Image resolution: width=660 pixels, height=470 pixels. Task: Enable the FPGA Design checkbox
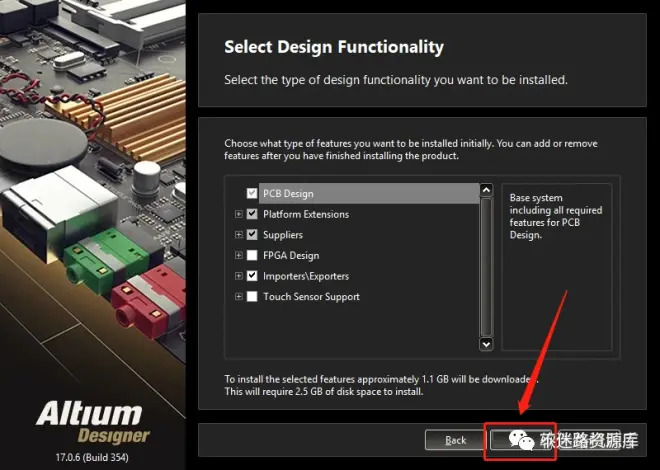tap(252, 255)
